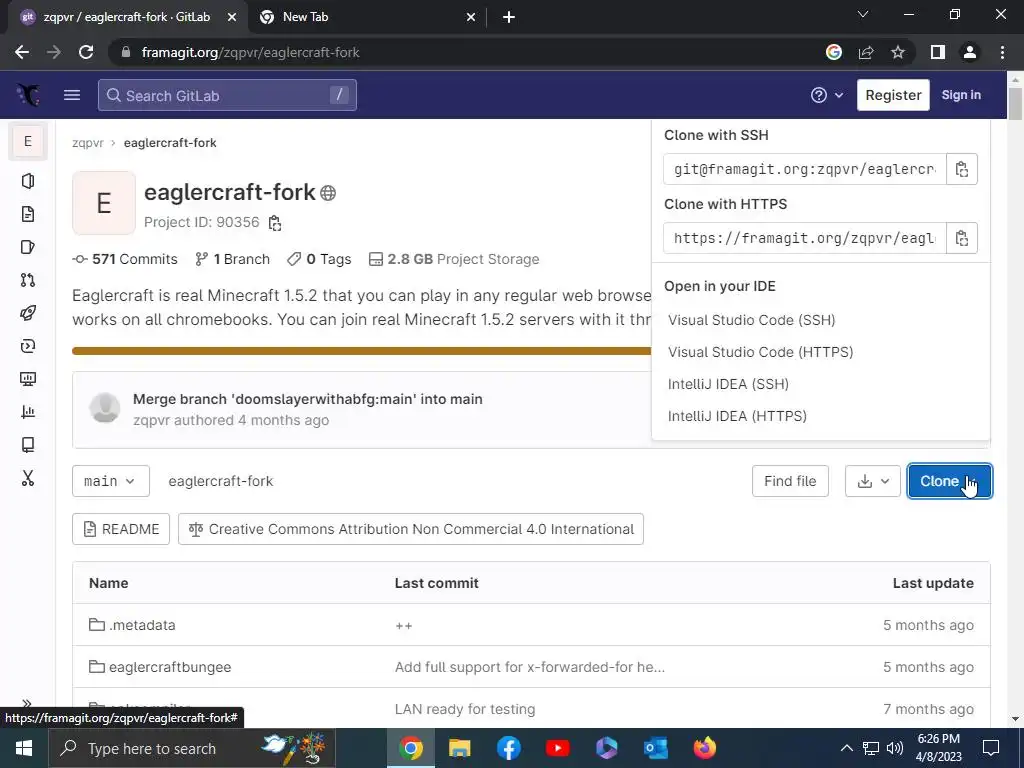Open the README button

coord(121,529)
